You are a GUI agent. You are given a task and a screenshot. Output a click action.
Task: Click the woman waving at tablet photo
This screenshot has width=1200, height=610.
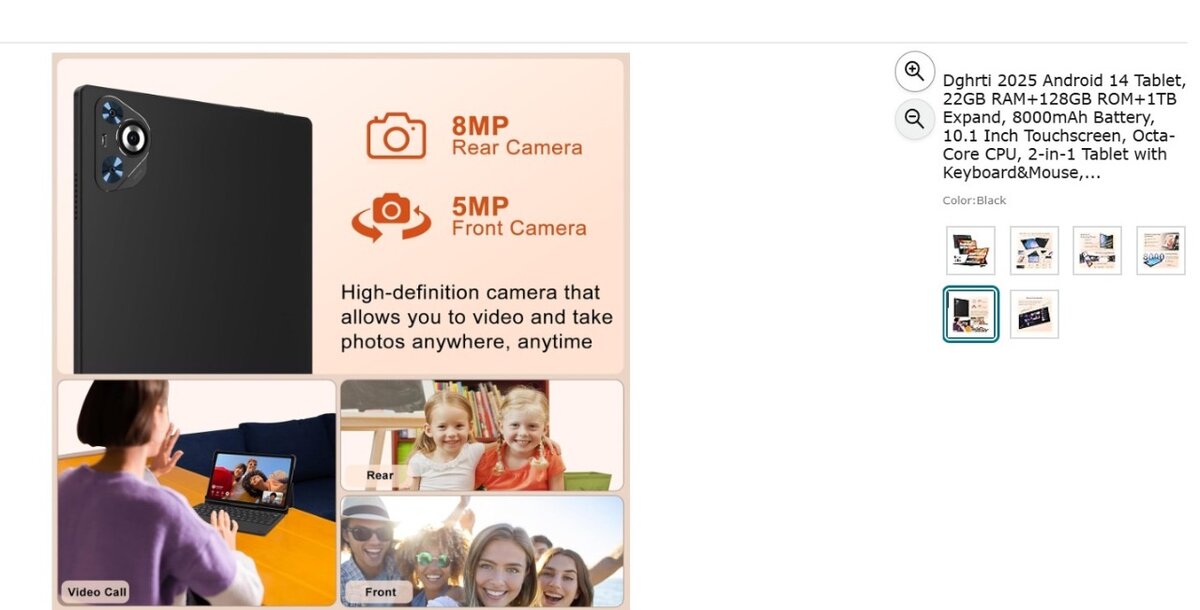point(196,493)
